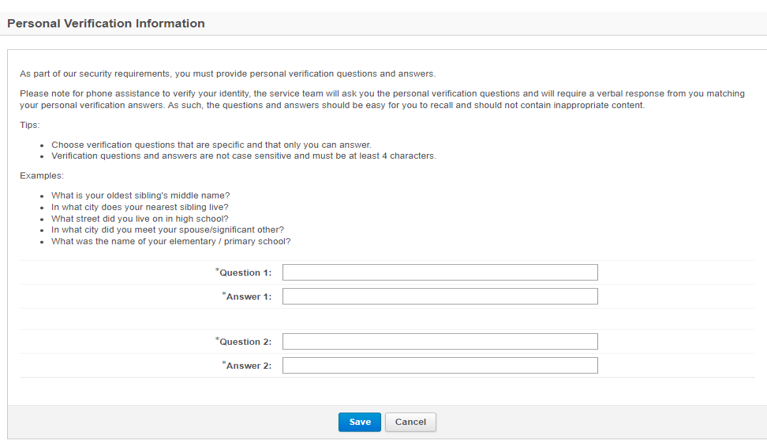Click the Question 1 text field
767x442 pixels.
pos(440,272)
